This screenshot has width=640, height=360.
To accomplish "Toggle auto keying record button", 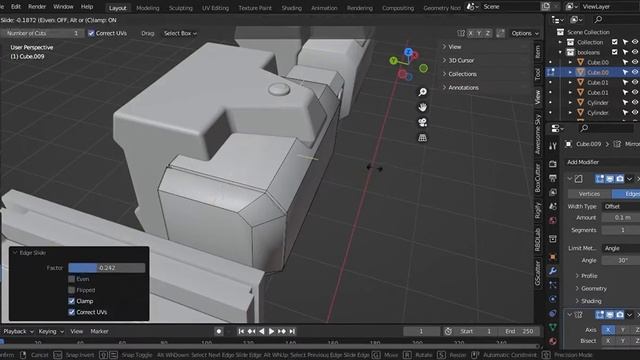I will [x=219, y=331].
